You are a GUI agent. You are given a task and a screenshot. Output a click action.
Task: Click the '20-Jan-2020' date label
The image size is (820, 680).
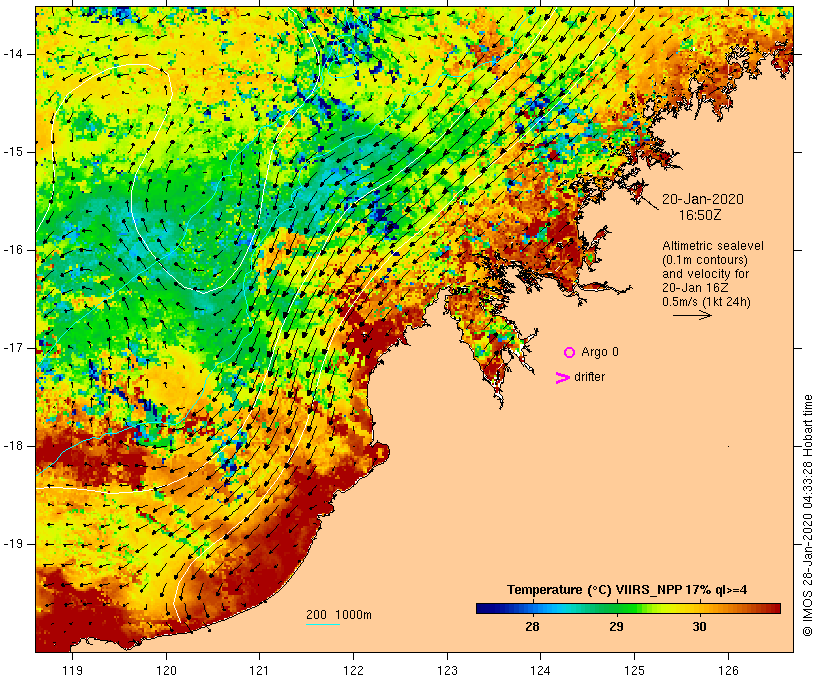click(x=702, y=199)
